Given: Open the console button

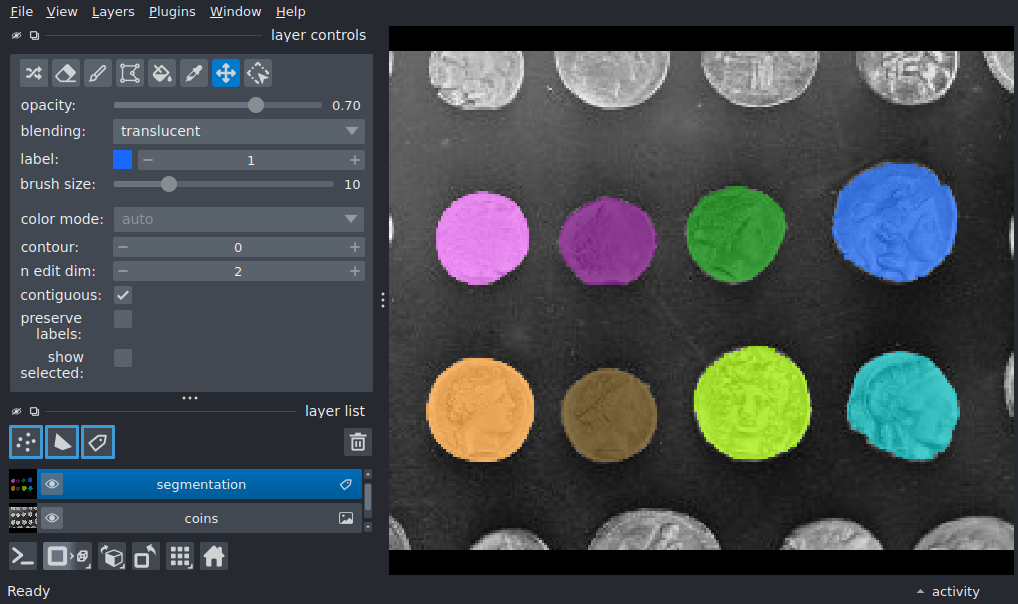Looking at the screenshot, I should point(23,557).
